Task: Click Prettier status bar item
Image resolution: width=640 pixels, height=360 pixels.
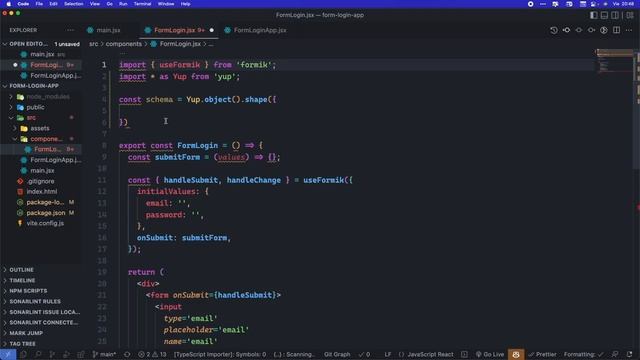Action: pyautogui.click(x=542, y=354)
